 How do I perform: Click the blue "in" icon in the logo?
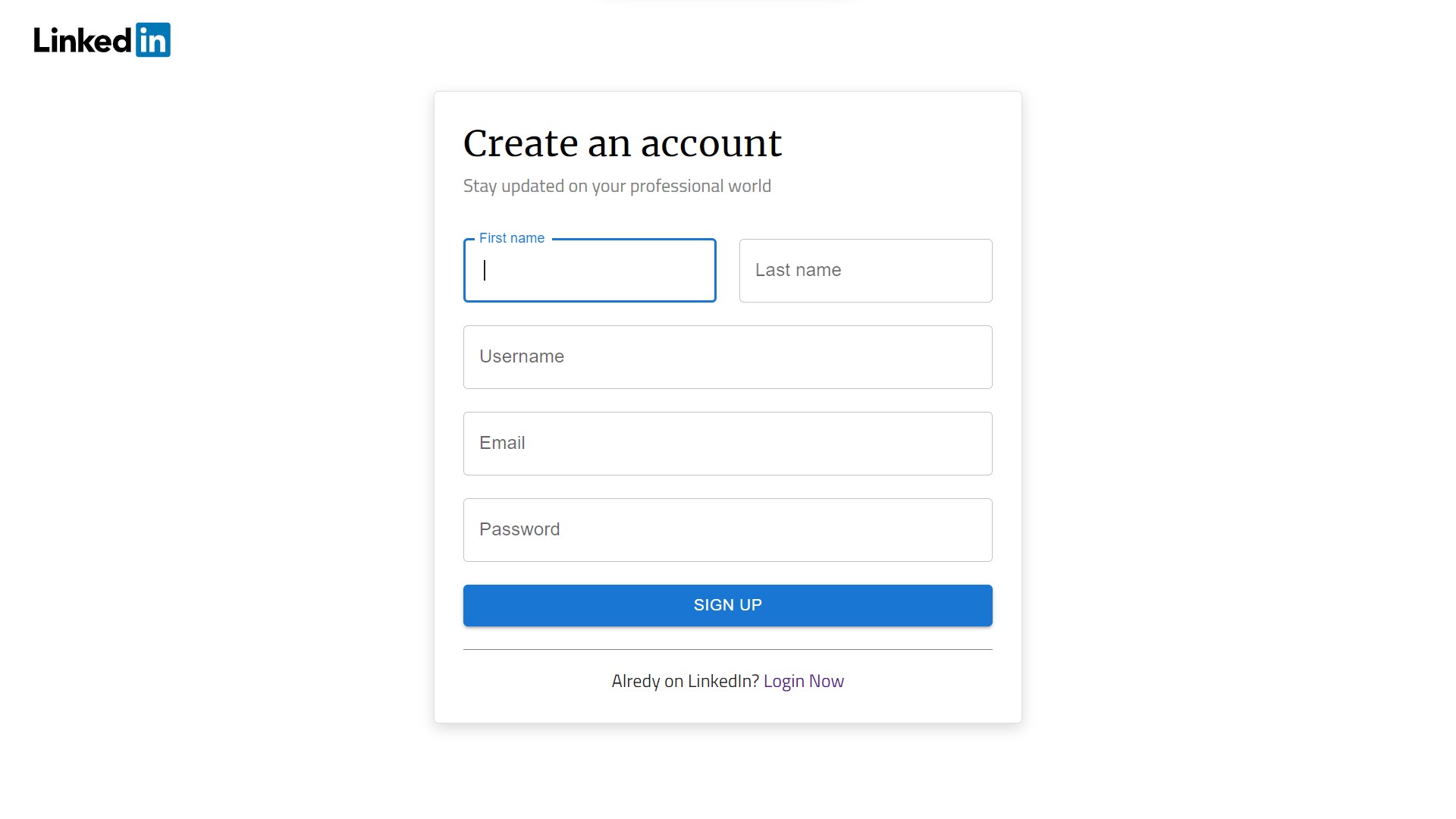click(x=155, y=40)
